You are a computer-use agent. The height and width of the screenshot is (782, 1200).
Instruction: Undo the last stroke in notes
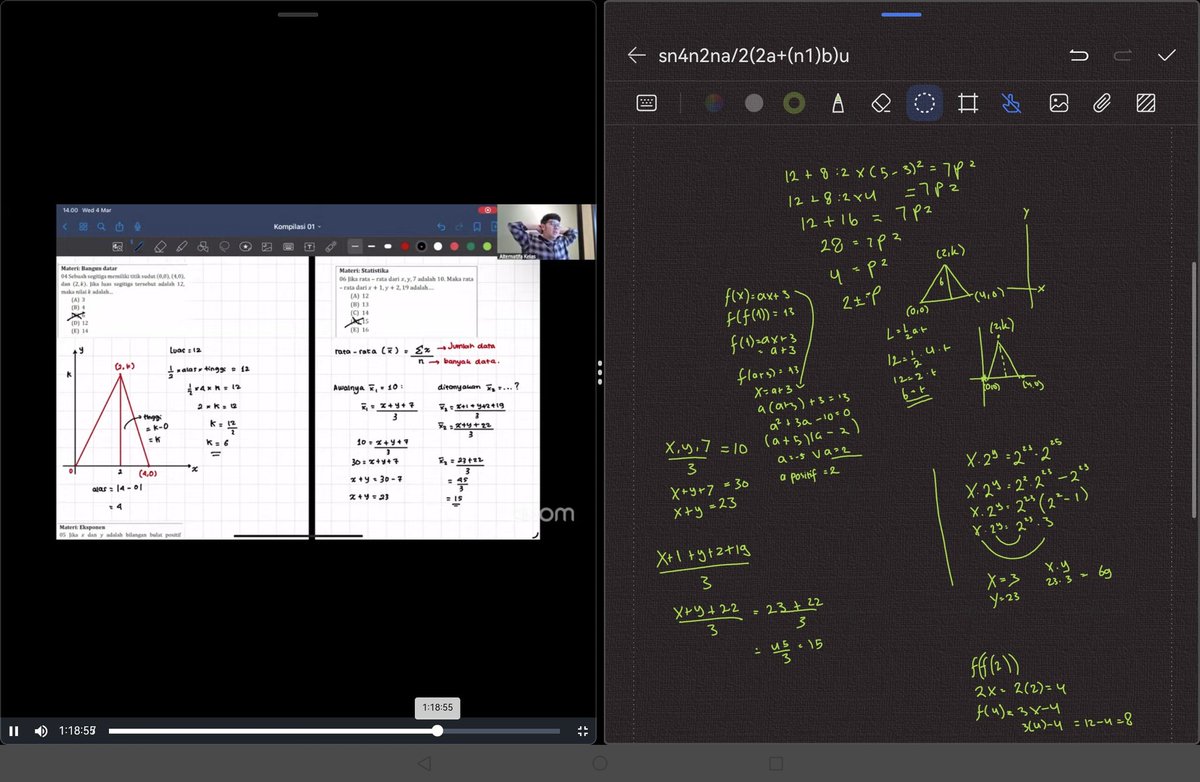tap(1079, 55)
